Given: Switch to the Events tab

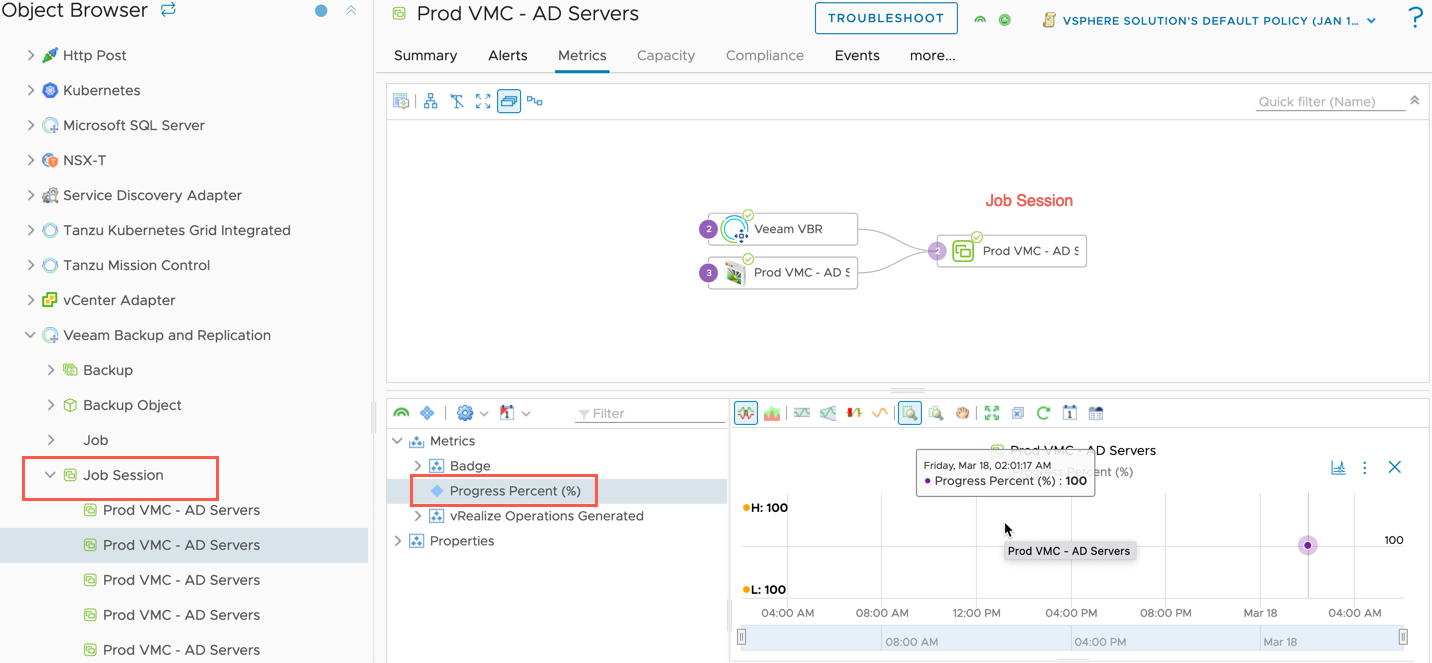Looking at the screenshot, I should click(x=857, y=56).
